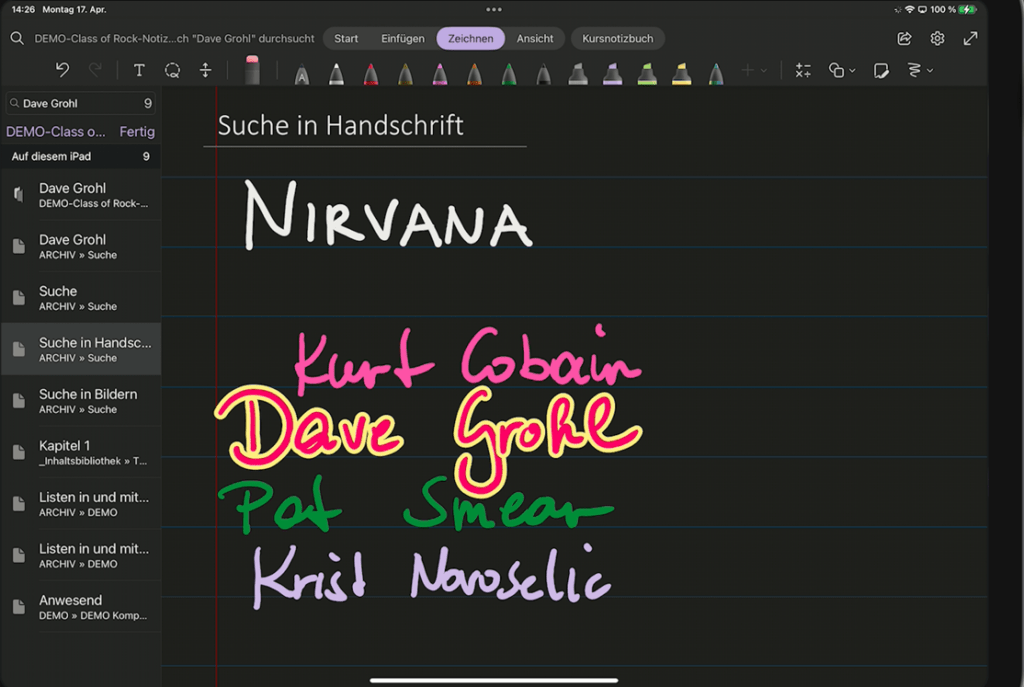Expand the shapes dropdown chevron
Screen dimensions: 1024x687
852,71
